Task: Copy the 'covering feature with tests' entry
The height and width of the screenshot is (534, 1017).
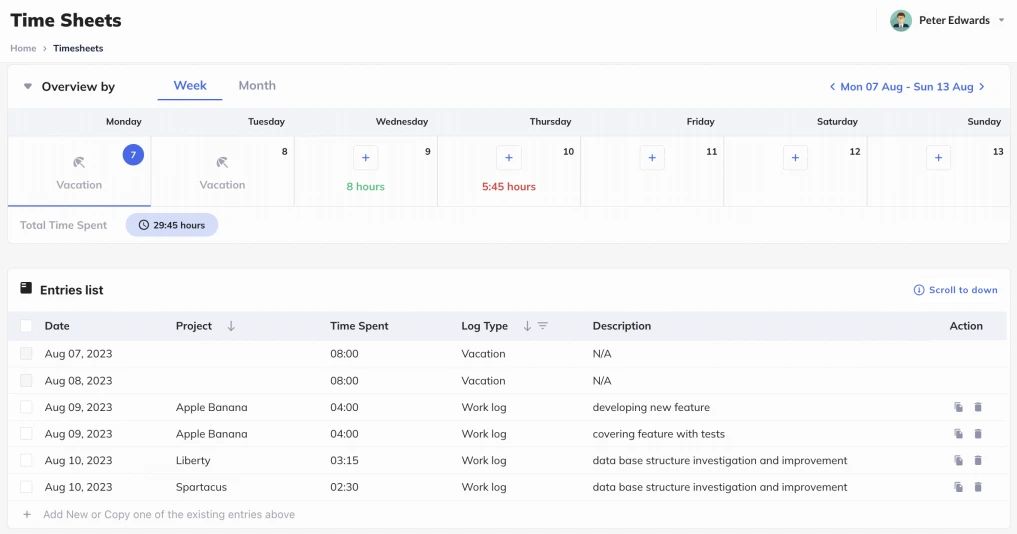Action: [958, 434]
